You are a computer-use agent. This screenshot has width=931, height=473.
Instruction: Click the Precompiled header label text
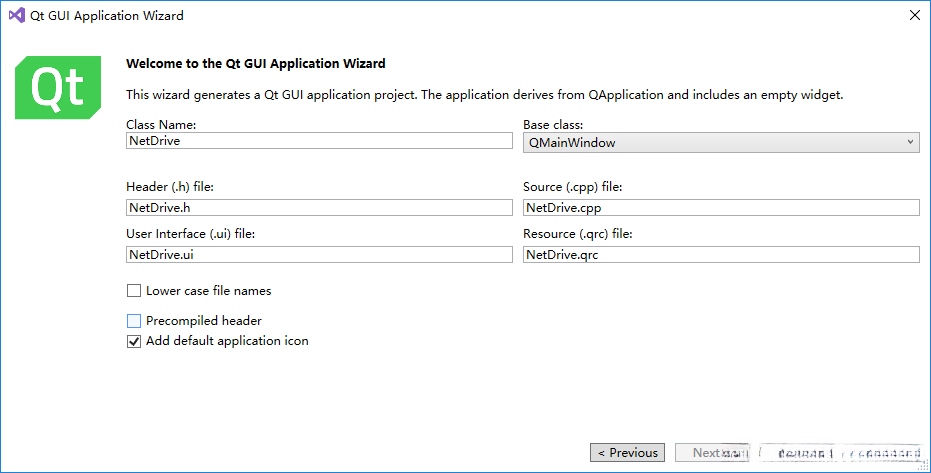click(x=204, y=321)
